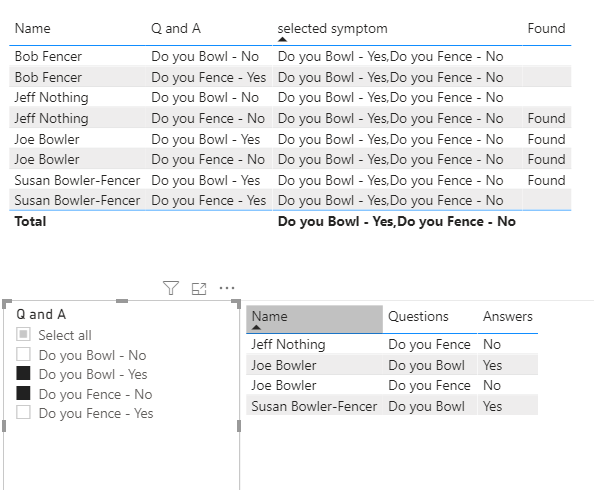This screenshot has height=490, width=594.
Task: Sort by the Found column header
Action: [x=546, y=28]
